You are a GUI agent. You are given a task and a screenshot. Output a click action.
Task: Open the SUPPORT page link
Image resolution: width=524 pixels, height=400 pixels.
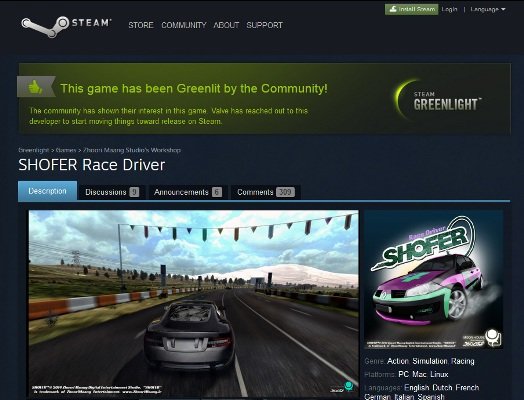point(264,25)
